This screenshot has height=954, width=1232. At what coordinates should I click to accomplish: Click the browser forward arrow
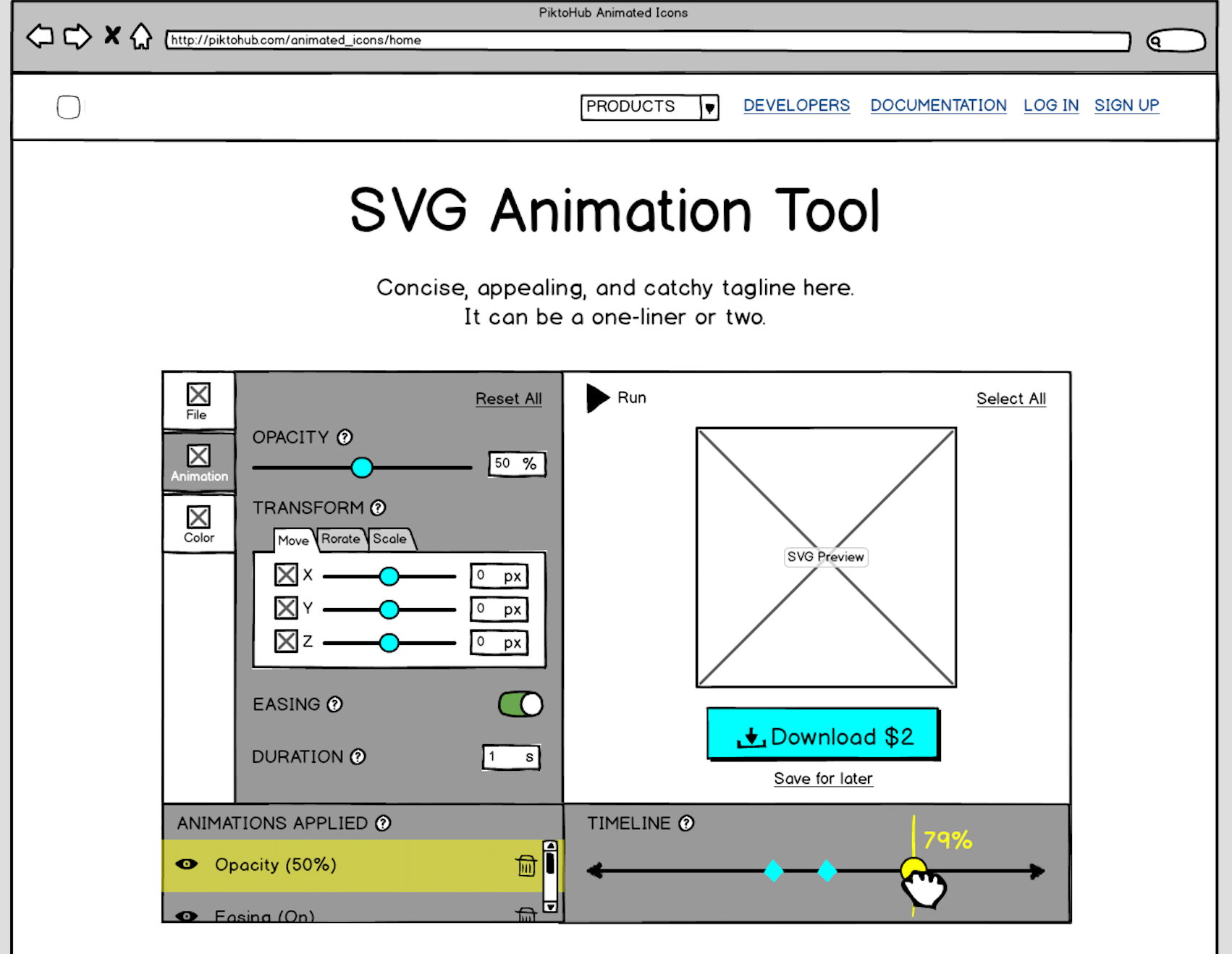click(x=77, y=36)
